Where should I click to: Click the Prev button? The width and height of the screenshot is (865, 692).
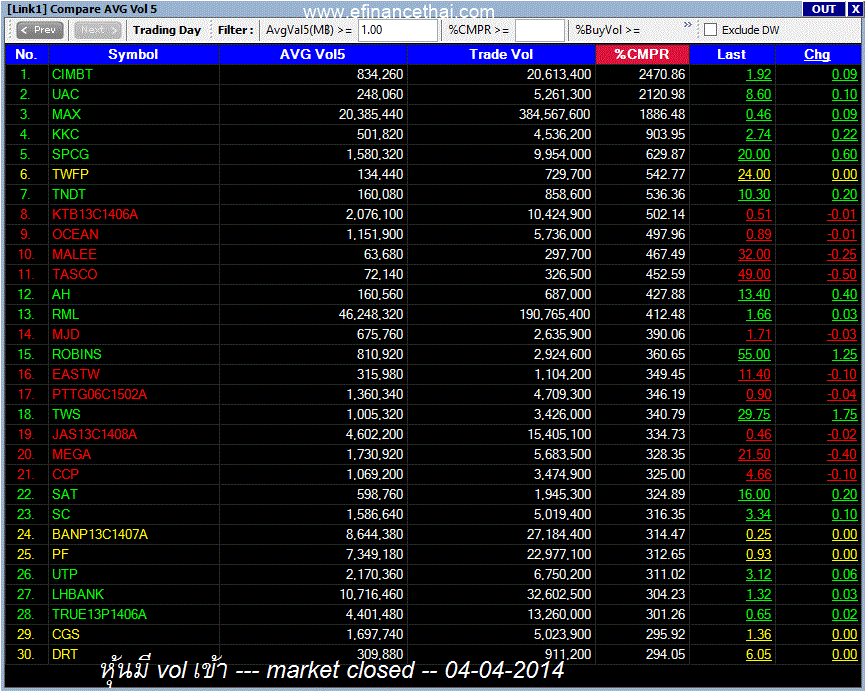tap(40, 30)
